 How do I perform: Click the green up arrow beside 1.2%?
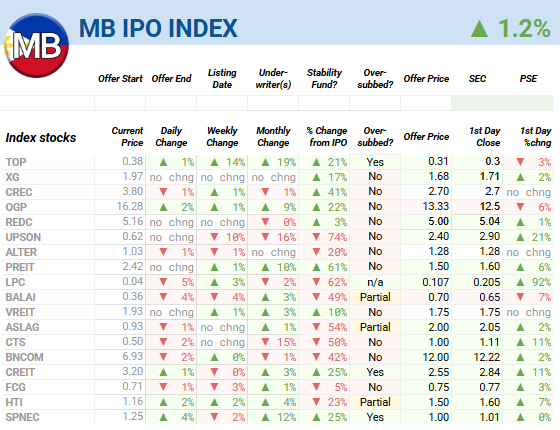(479, 29)
